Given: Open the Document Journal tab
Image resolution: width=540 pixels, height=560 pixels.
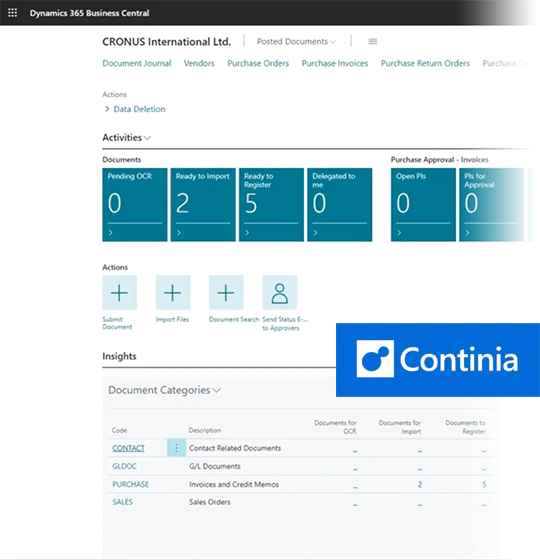Looking at the screenshot, I should pos(137,63).
